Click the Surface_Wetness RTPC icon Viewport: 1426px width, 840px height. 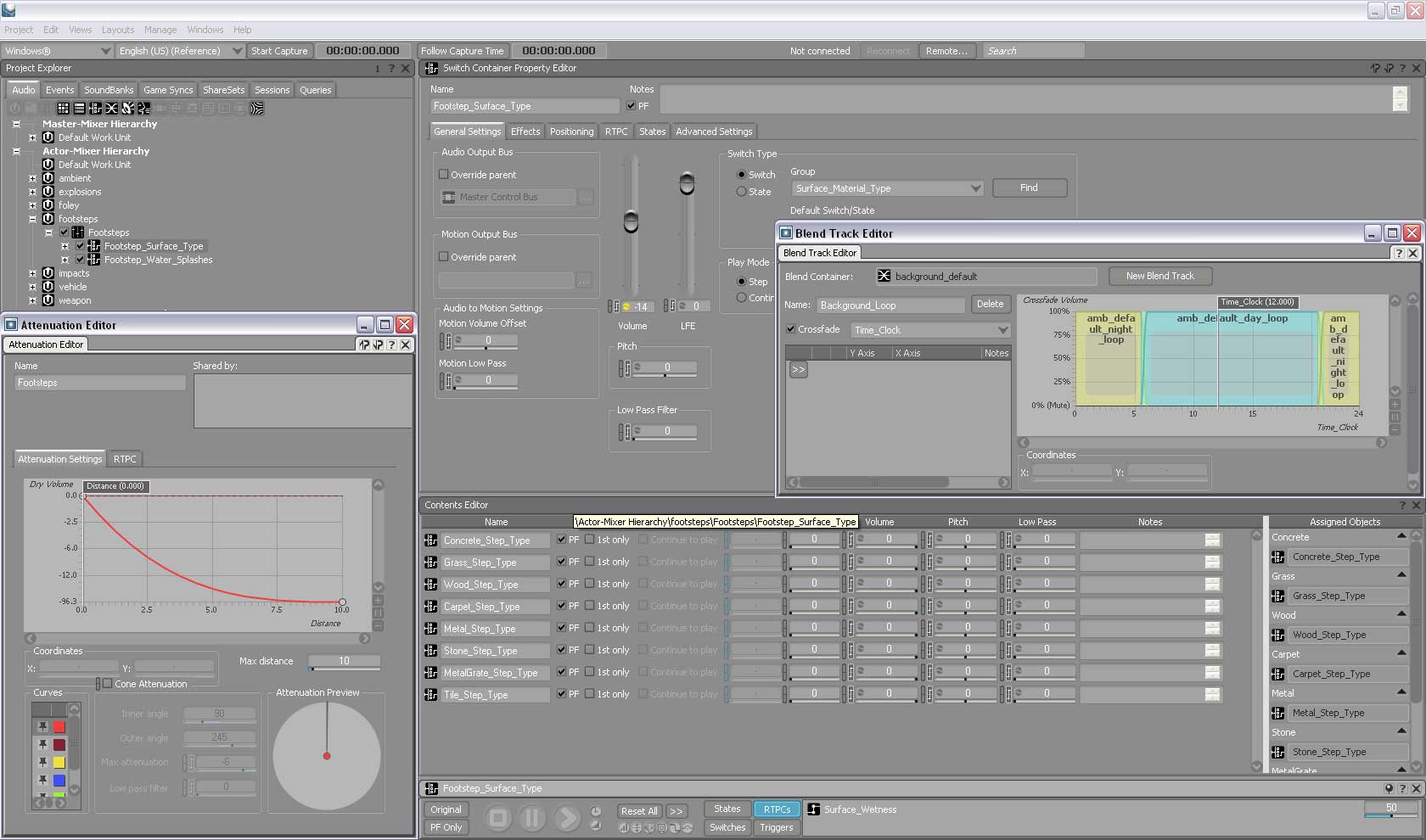click(813, 809)
